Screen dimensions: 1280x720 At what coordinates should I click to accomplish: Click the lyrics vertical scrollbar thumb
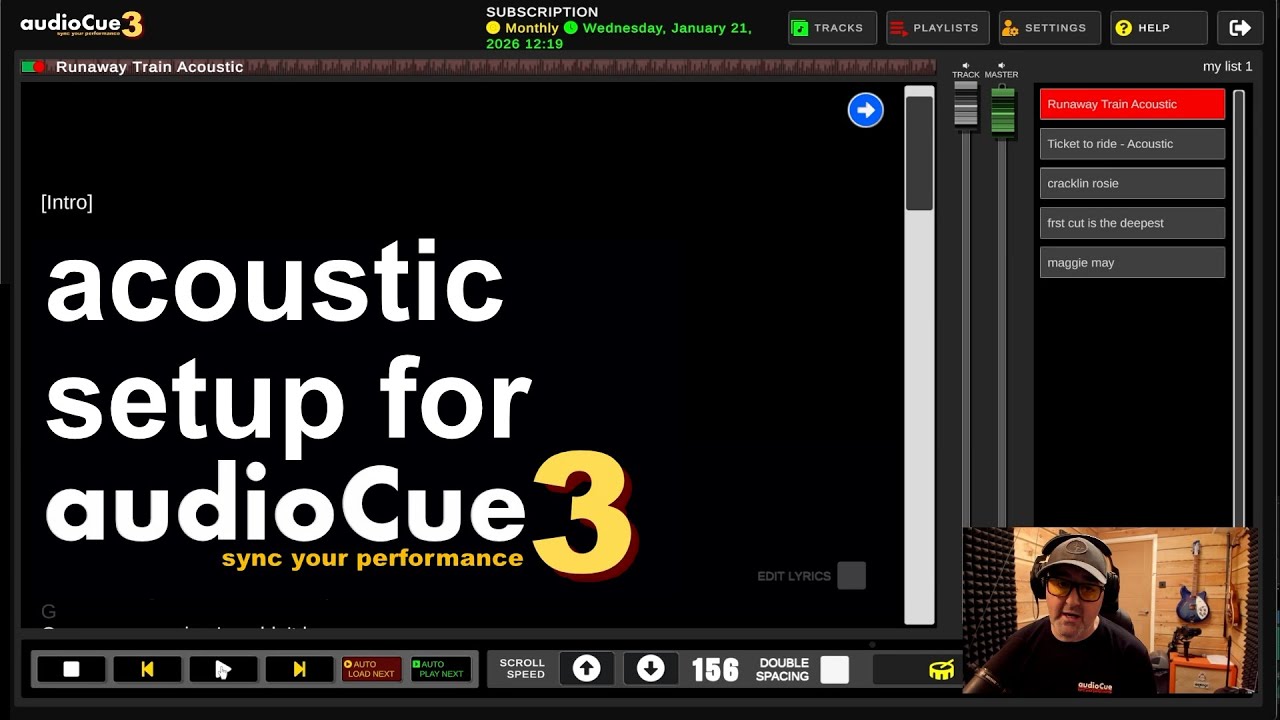919,152
